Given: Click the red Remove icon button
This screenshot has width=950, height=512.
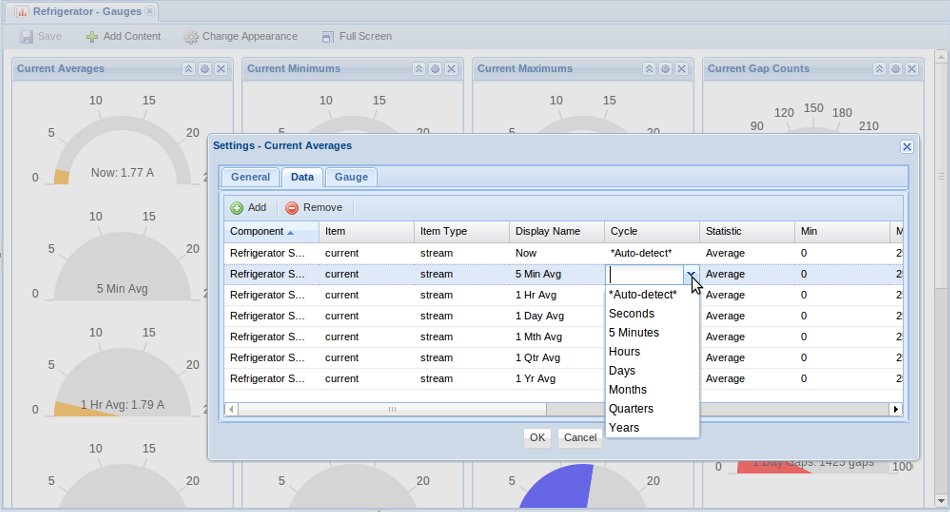Looking at the screenshot, I should 292,208.
